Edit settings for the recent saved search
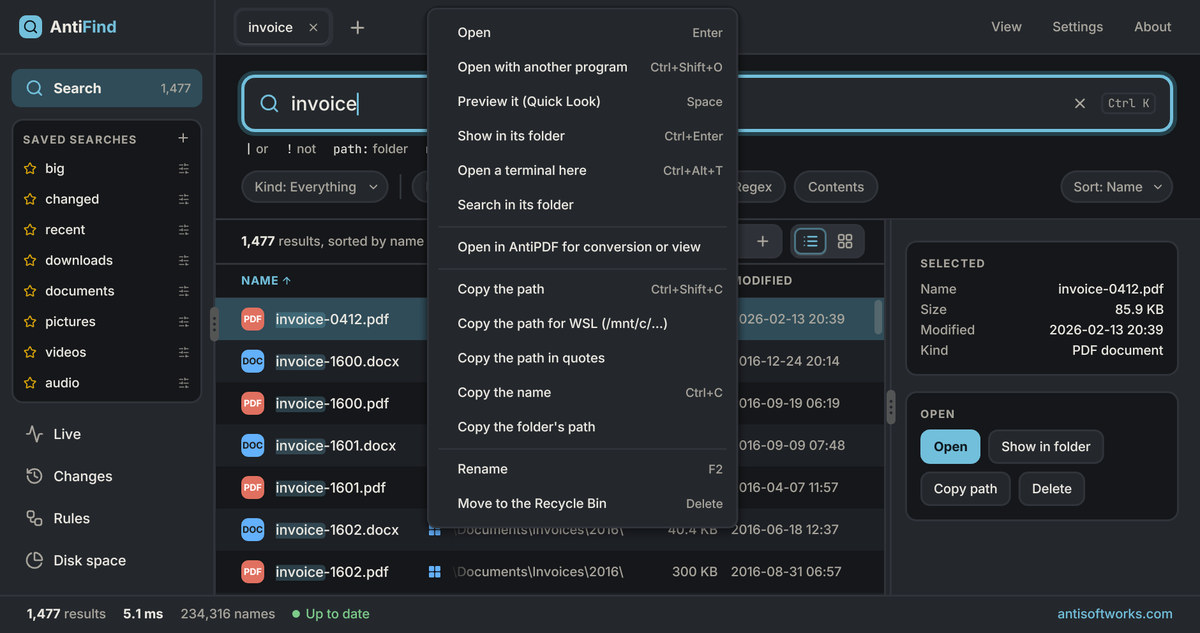 point(183,230)
